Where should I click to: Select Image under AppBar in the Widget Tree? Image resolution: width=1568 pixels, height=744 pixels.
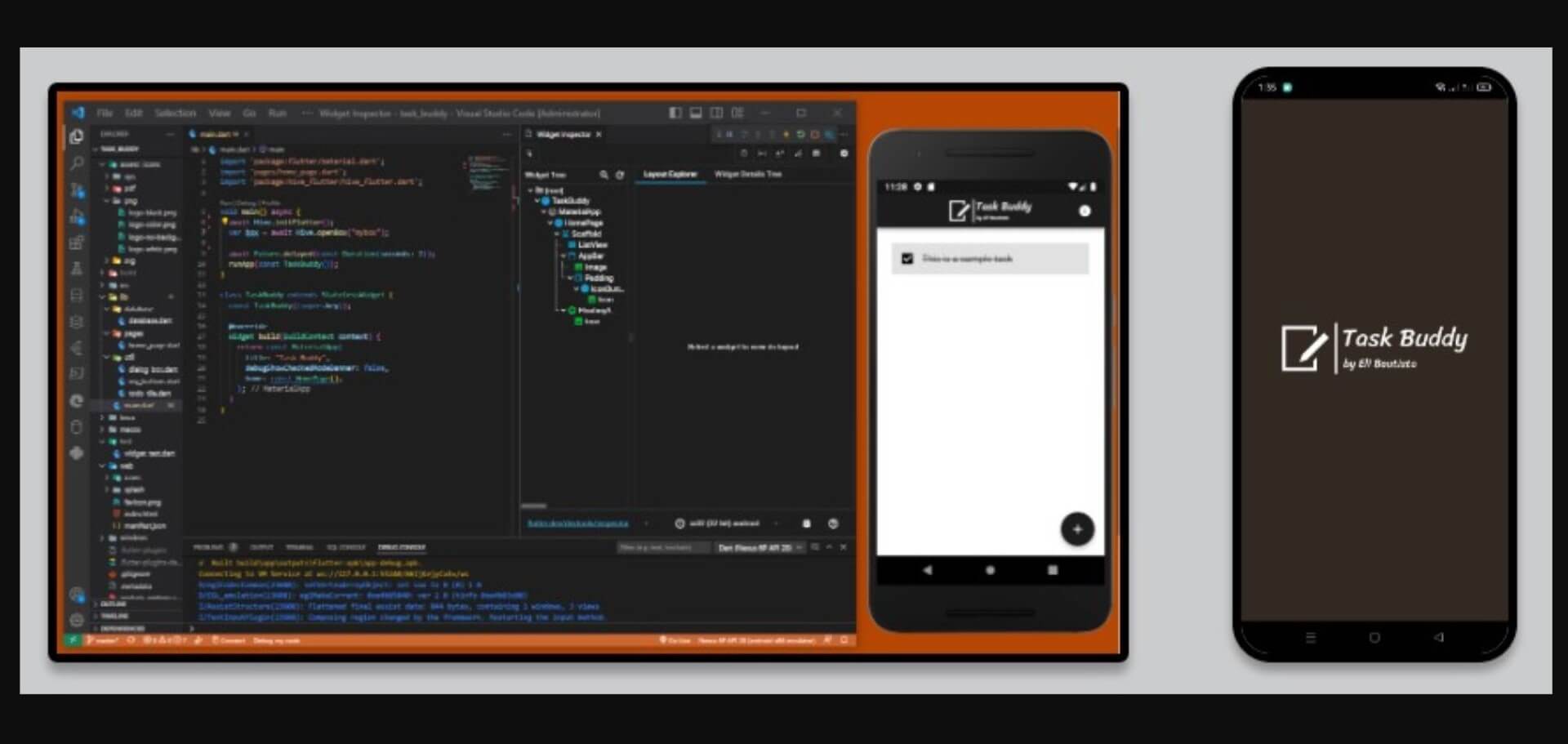click(x=595, y=267)
